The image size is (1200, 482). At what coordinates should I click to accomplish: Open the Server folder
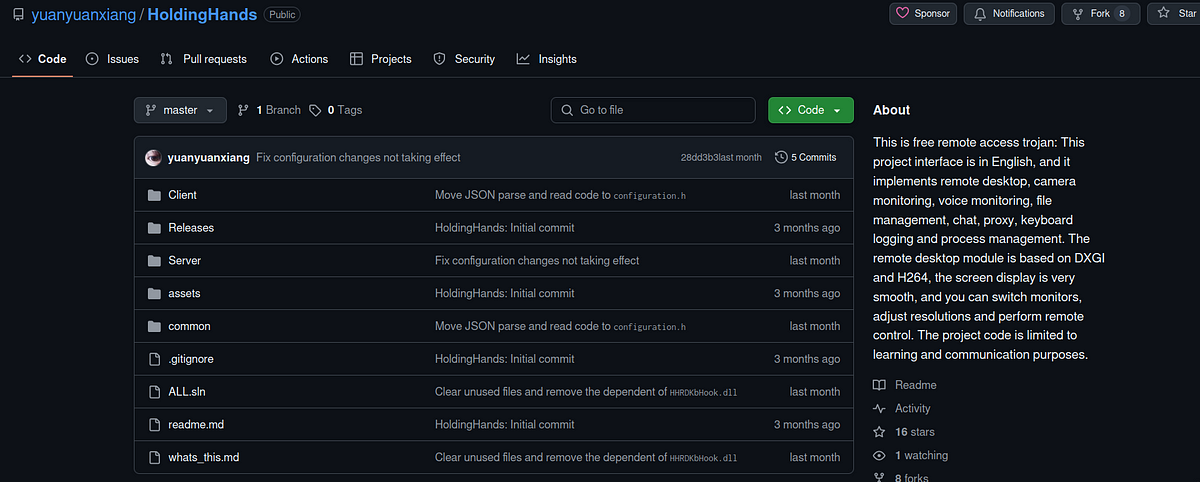[184, 261]
